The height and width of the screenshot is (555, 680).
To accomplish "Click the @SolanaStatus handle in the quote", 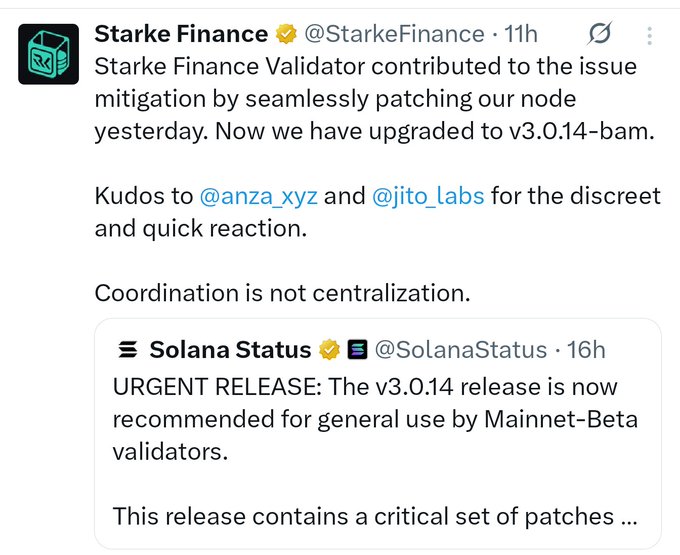I will (460, 350).
